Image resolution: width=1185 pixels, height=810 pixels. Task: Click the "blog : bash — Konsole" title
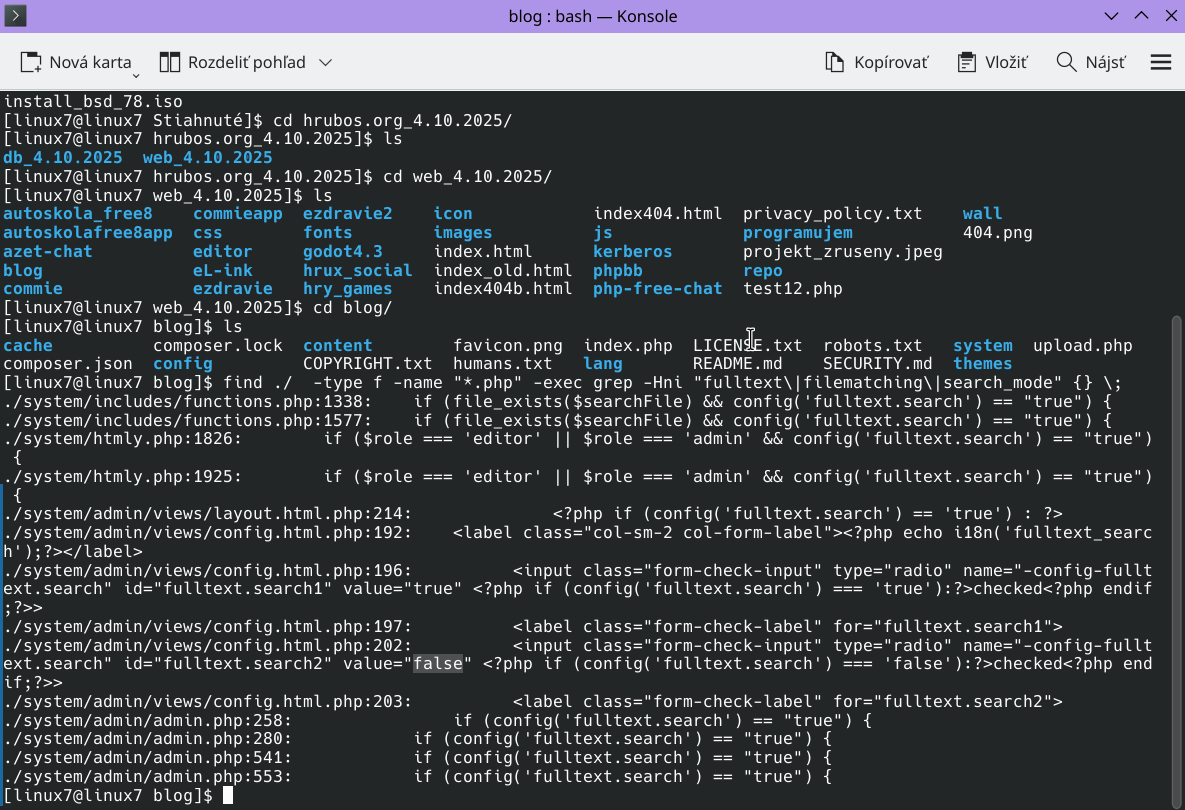[x=592, y=16]
